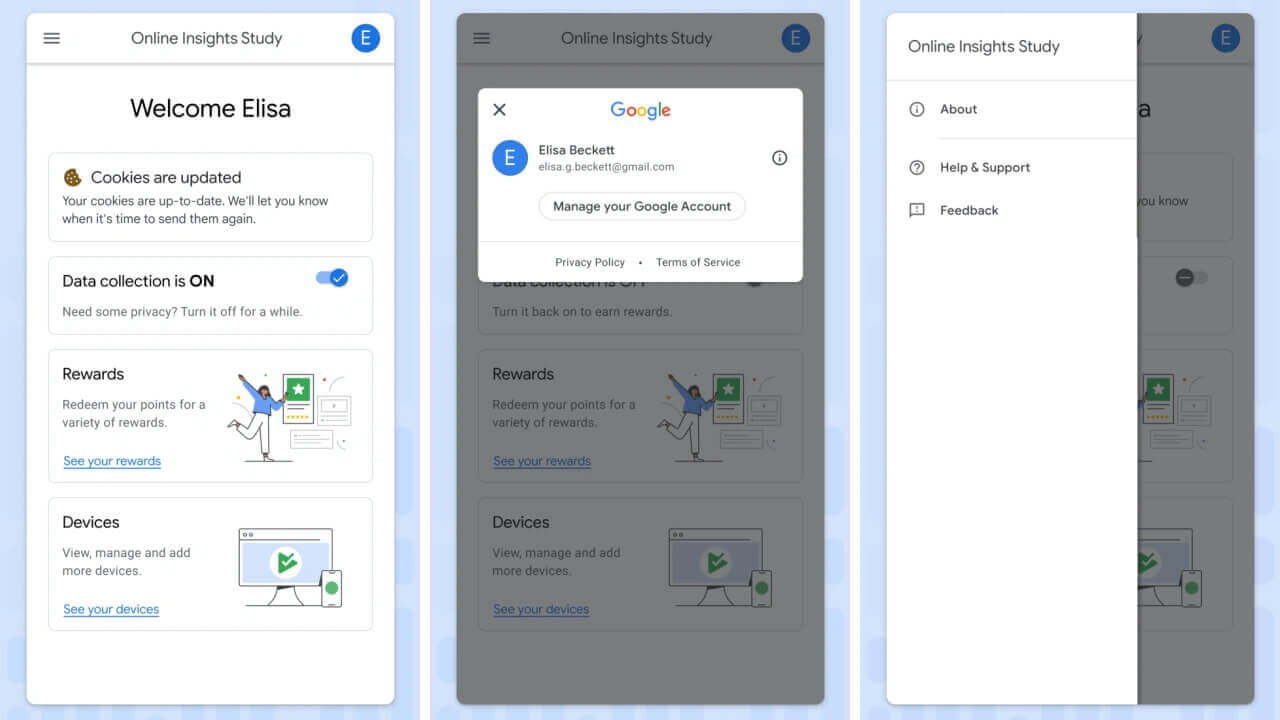Click the Help & Support question mark icon

(x=916, y=168)
